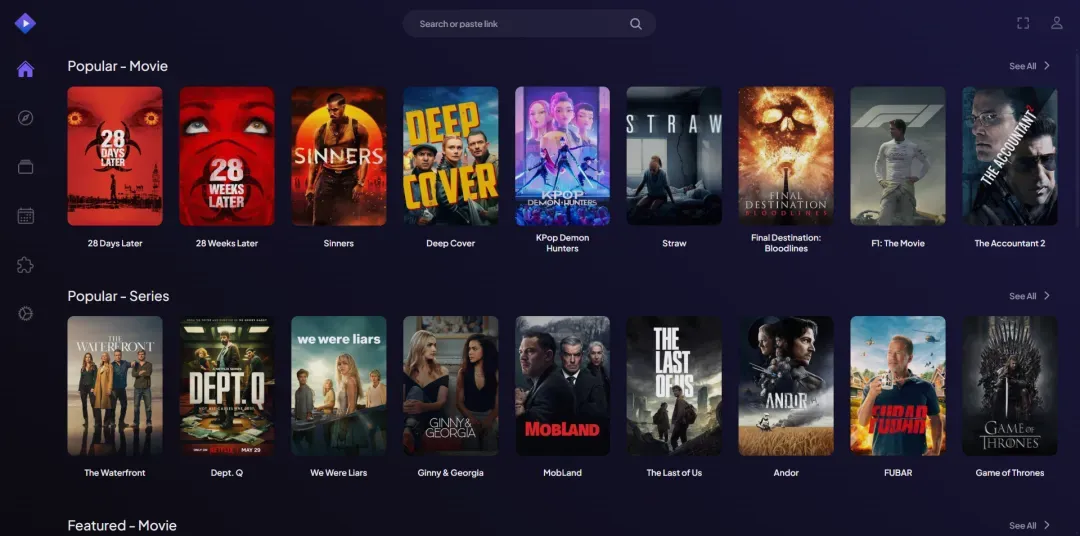Open Andor series poster

pyautogui.click(x=786, y=386)
